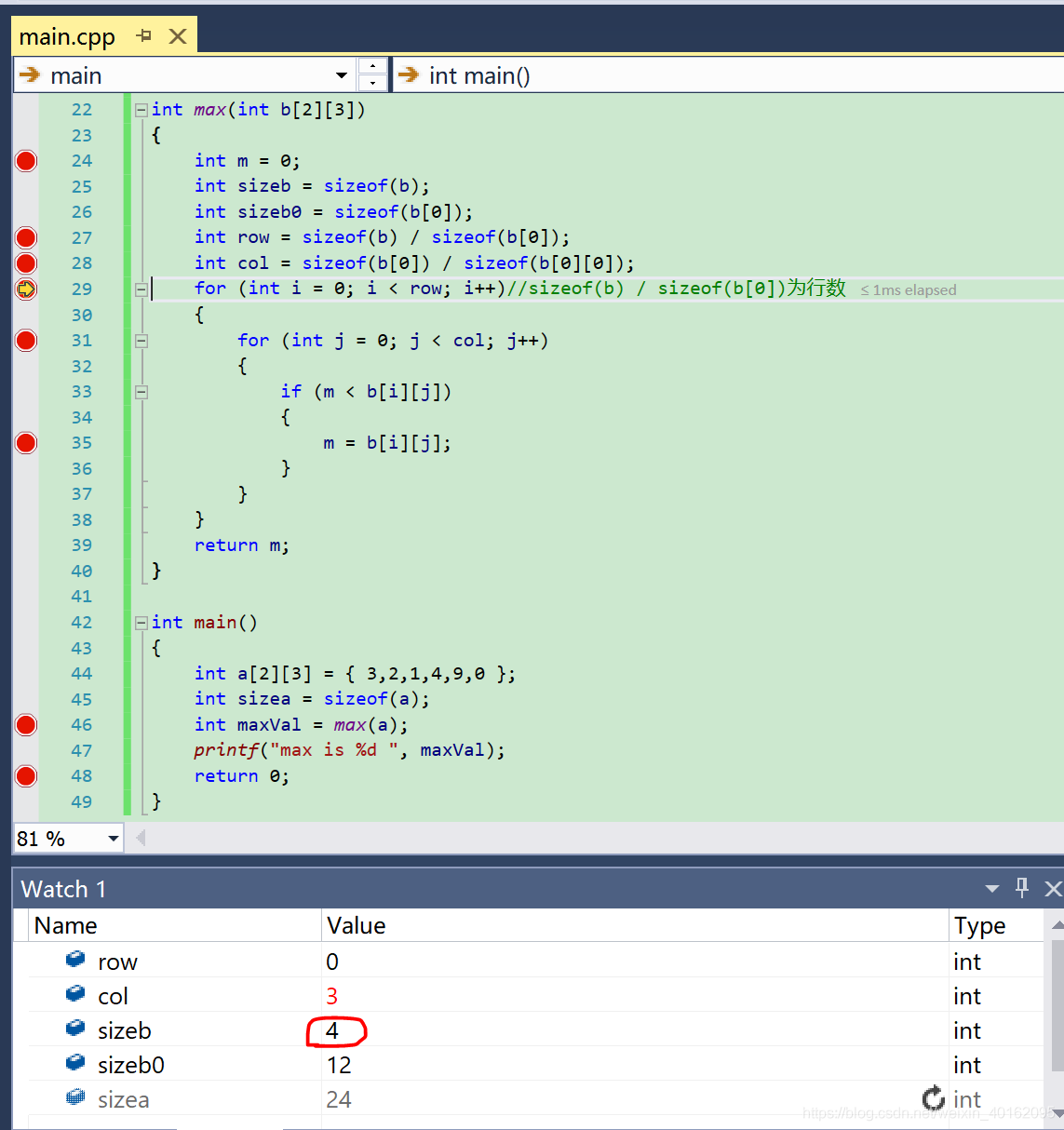Select the value 12 of sizeb0
Viewport: 1064px width, 1130px height.
(x=339, y=1065)
